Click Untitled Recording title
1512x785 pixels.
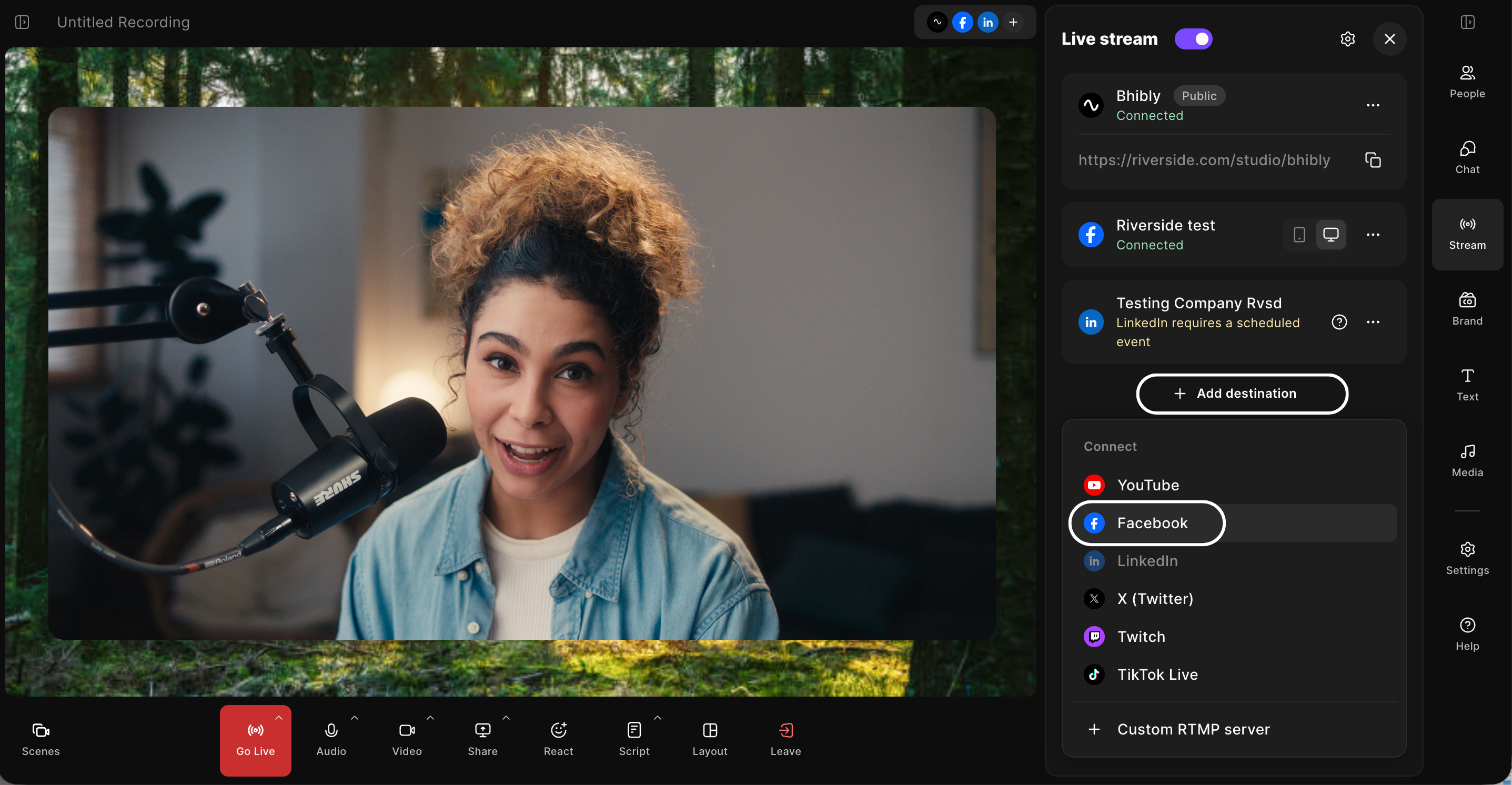[123, 22]
